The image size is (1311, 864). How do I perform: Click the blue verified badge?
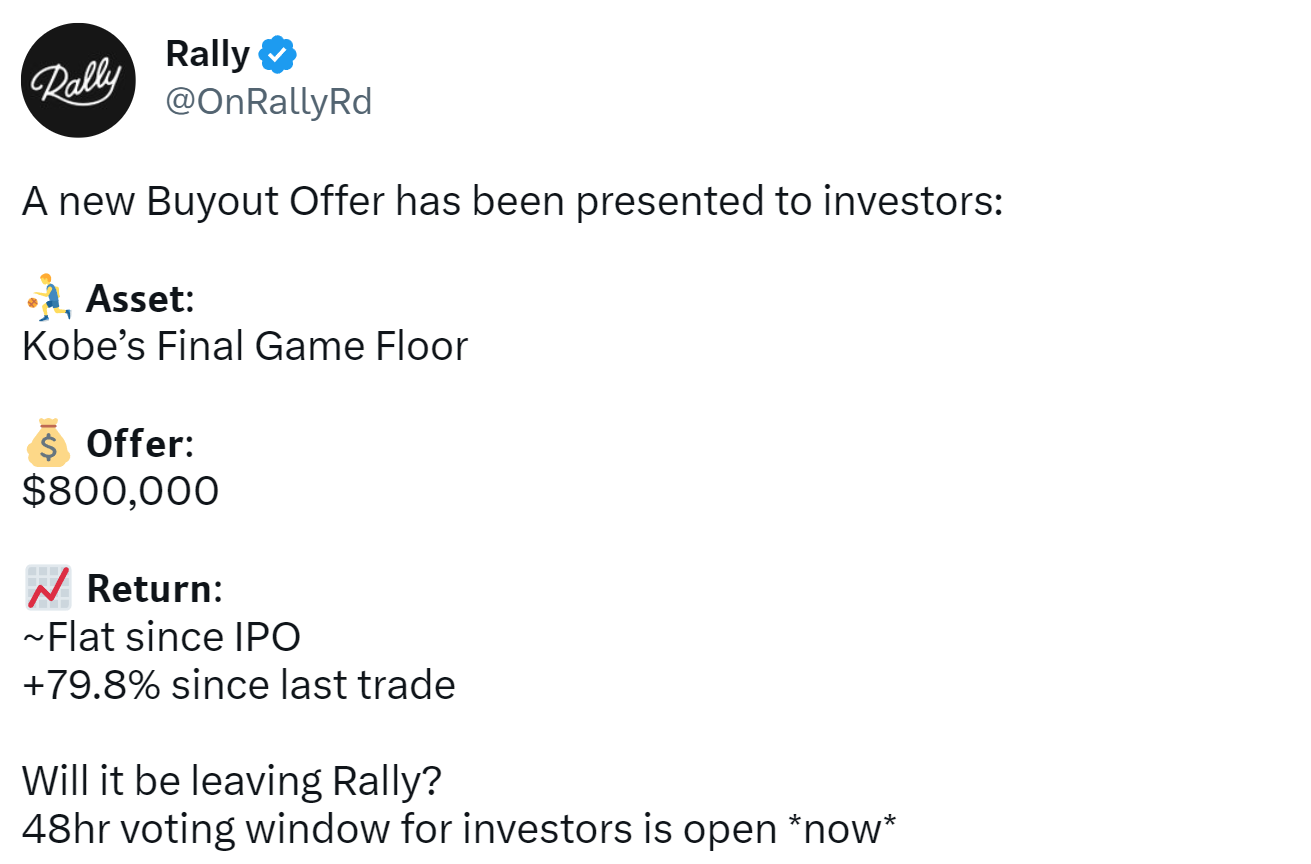[278, 54]
